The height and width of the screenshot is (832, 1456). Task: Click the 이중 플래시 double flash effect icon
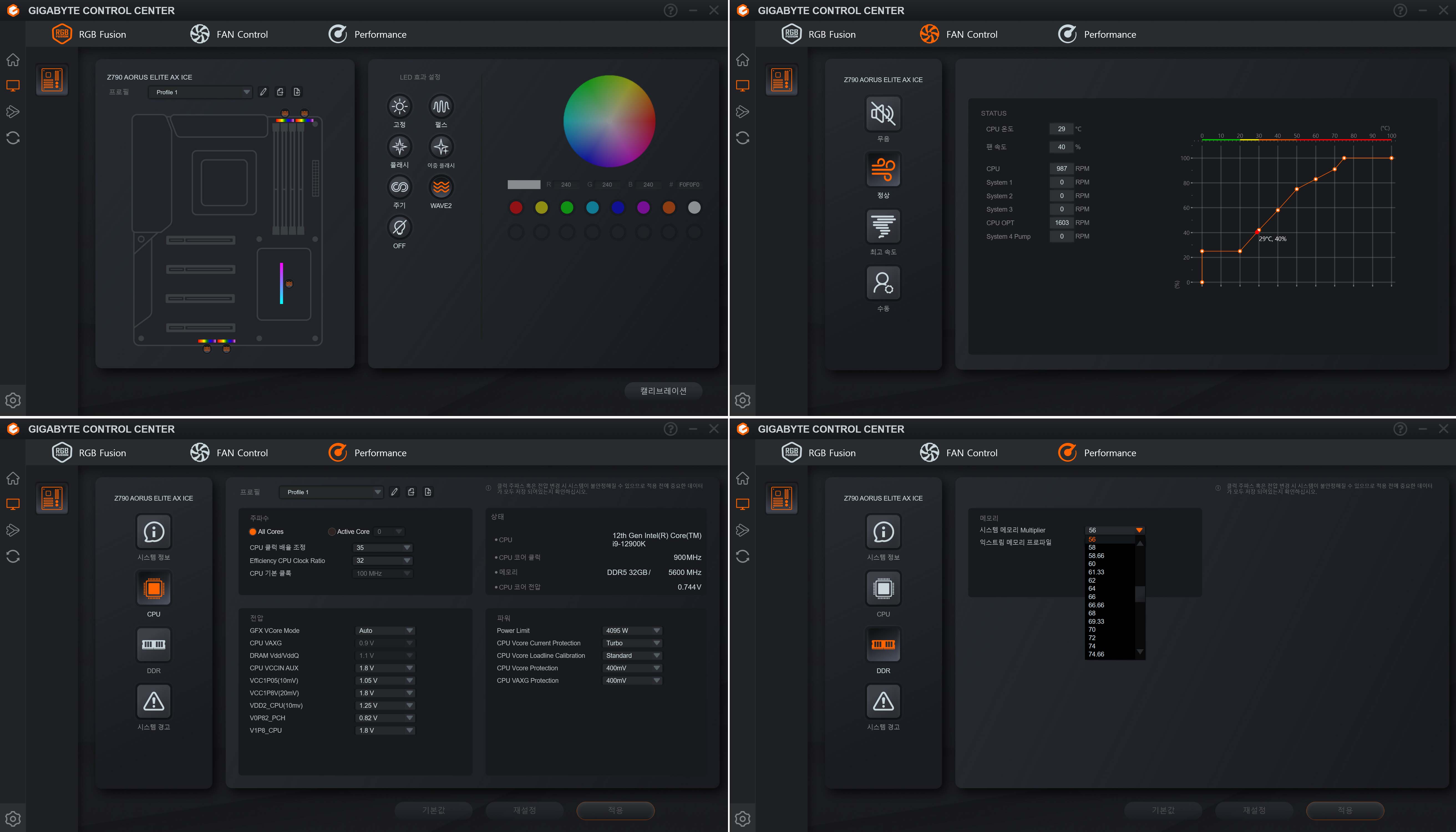441,148
